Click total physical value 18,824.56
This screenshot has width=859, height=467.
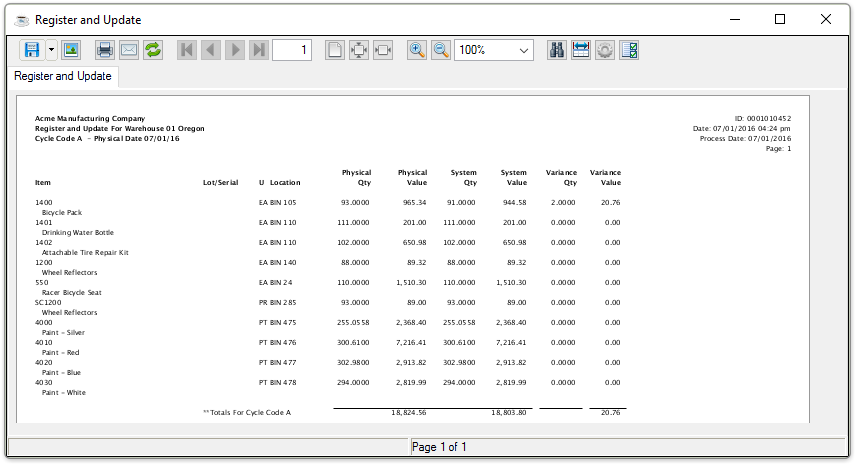[x=409, y=412]
